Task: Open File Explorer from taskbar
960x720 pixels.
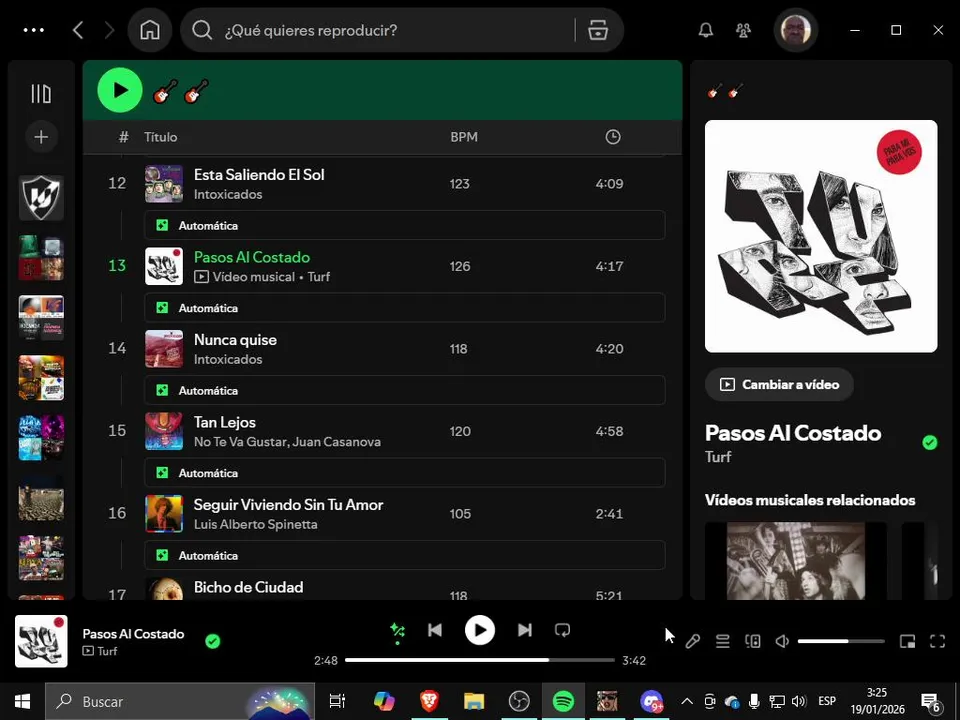Action: coord(474,701)
